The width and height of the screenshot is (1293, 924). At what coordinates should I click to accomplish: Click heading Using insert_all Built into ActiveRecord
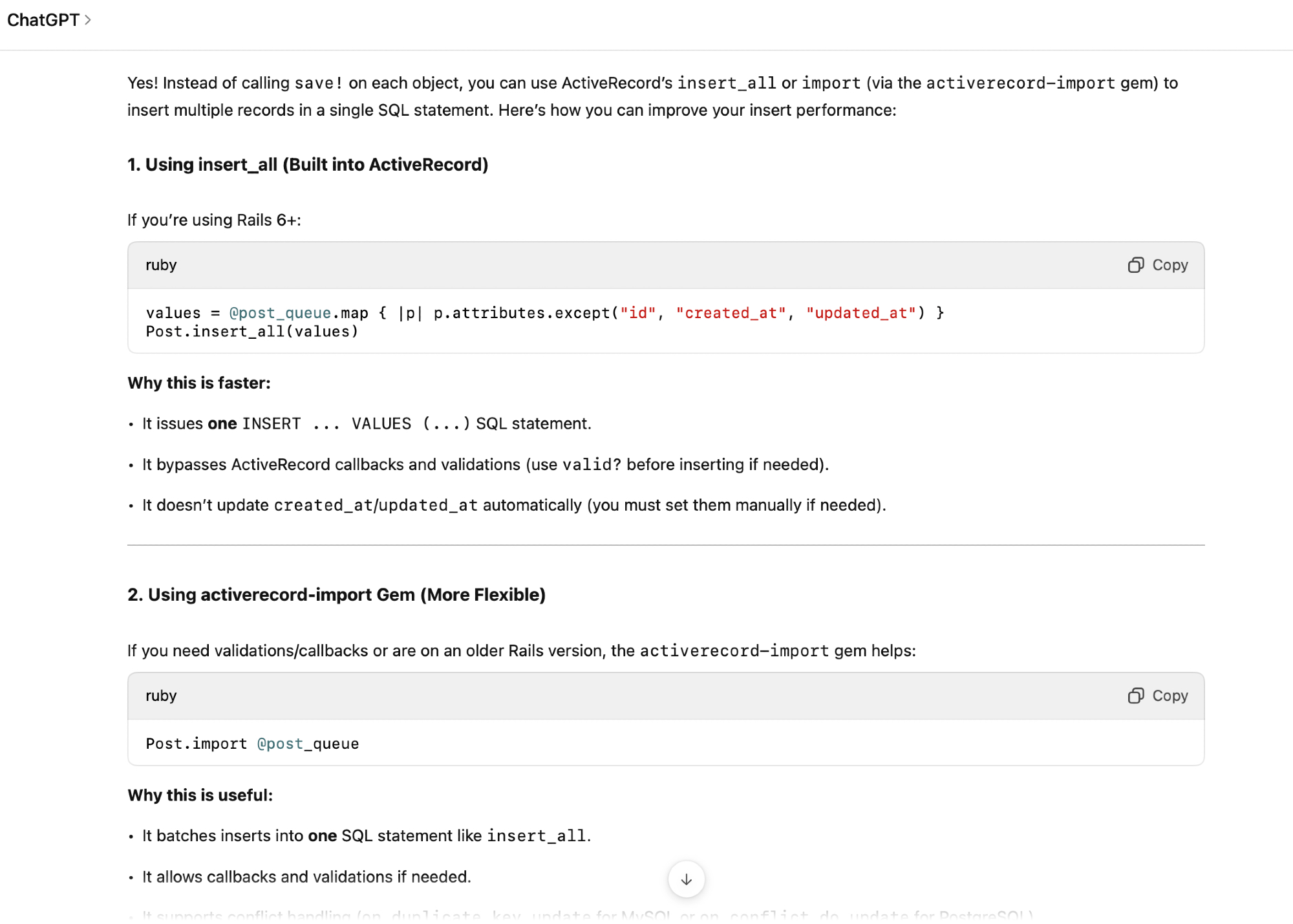(308, 165)
